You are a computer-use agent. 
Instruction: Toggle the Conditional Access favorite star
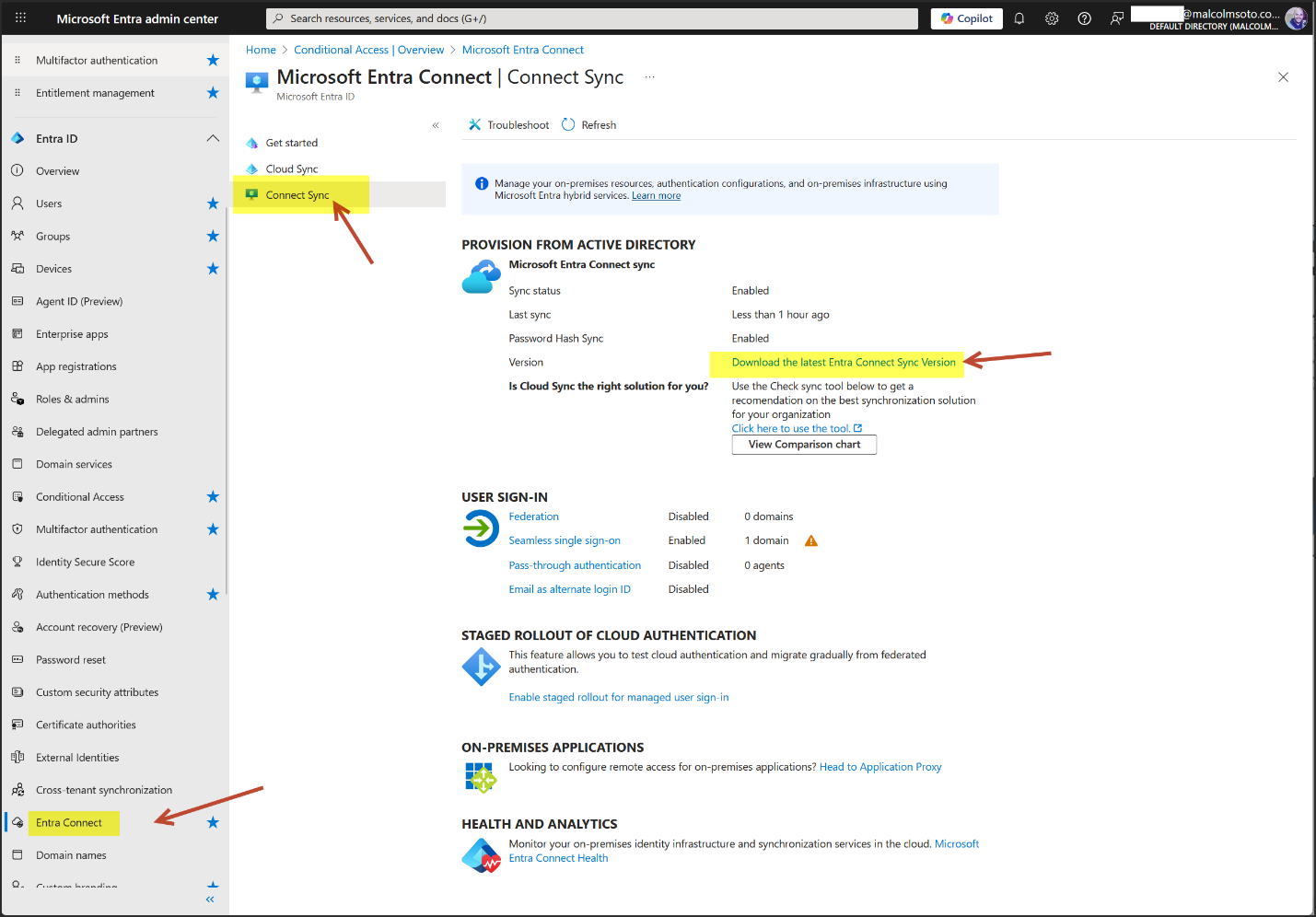[213, 497]
